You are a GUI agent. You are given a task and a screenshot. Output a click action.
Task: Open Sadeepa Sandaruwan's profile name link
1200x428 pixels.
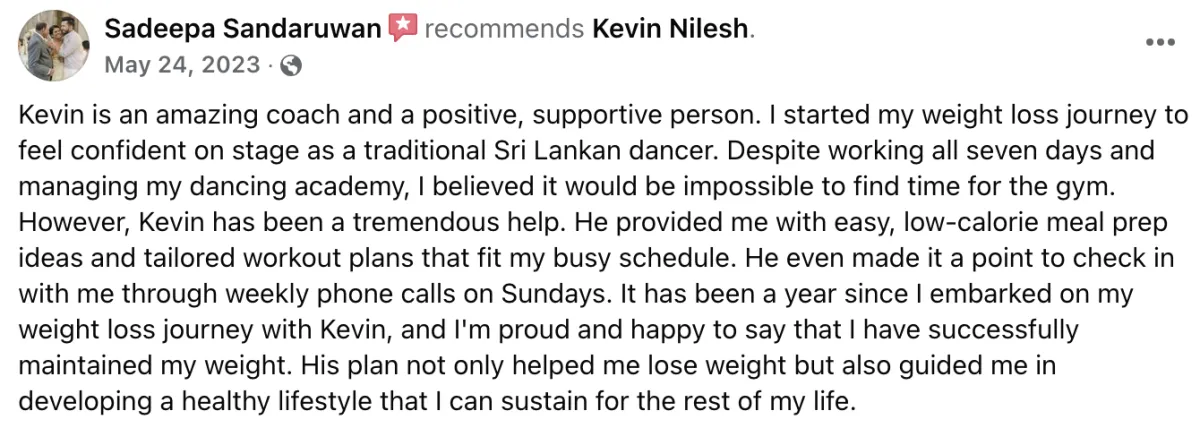(x=243, y=29)
